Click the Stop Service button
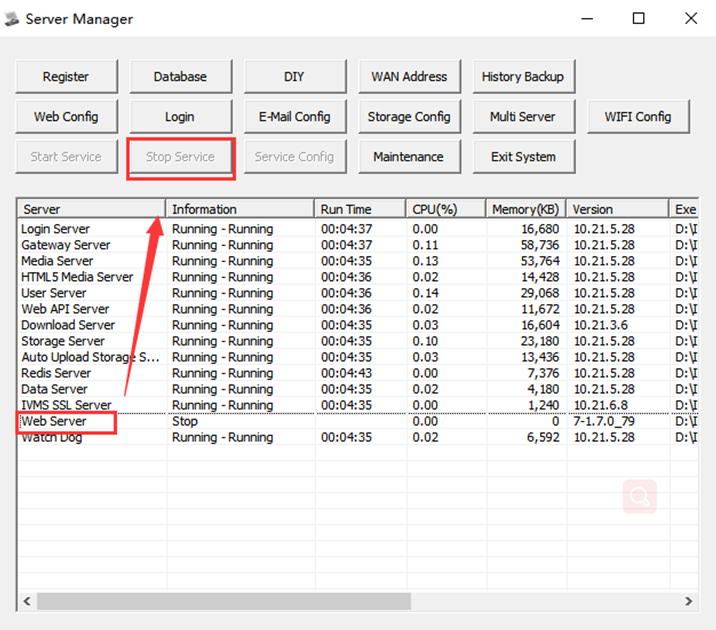 point(180,157)
